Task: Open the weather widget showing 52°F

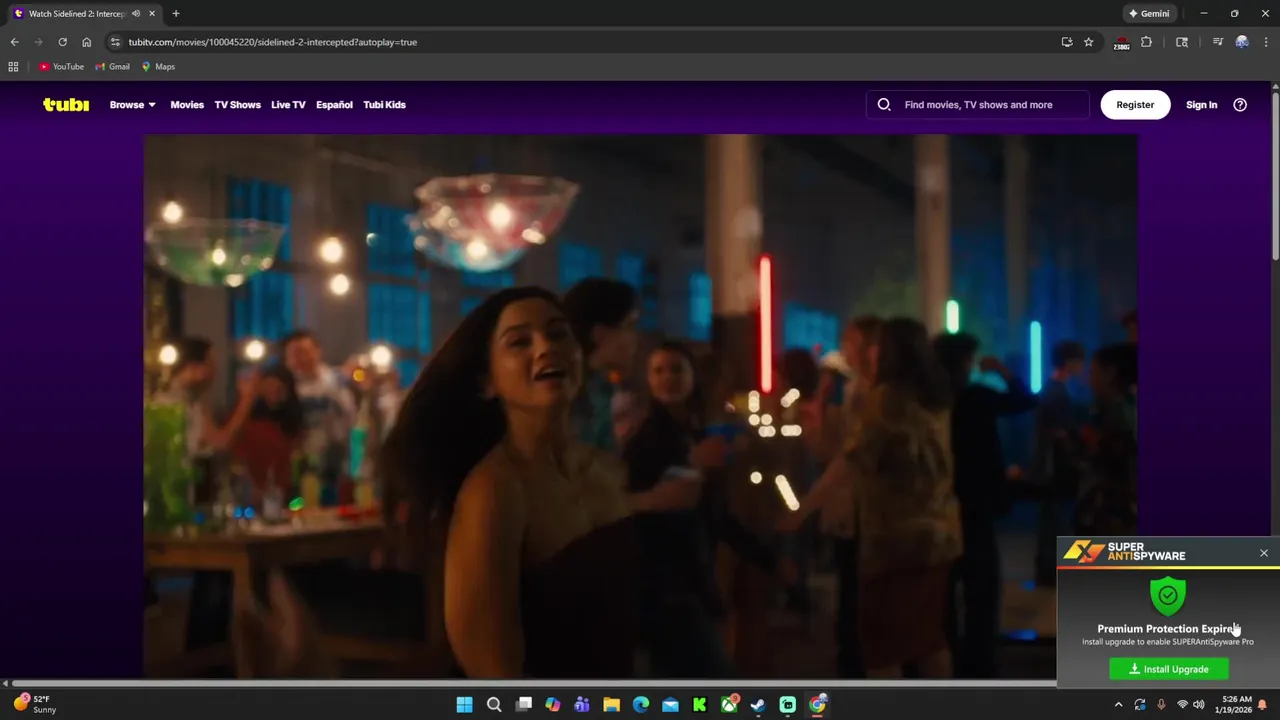Action: pyautogui.click(x=36, y=705)
